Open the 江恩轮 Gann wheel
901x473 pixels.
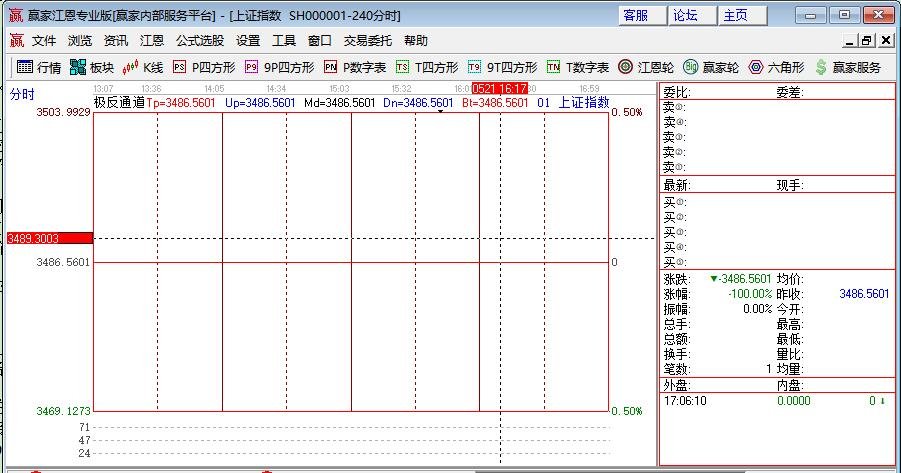646,67
